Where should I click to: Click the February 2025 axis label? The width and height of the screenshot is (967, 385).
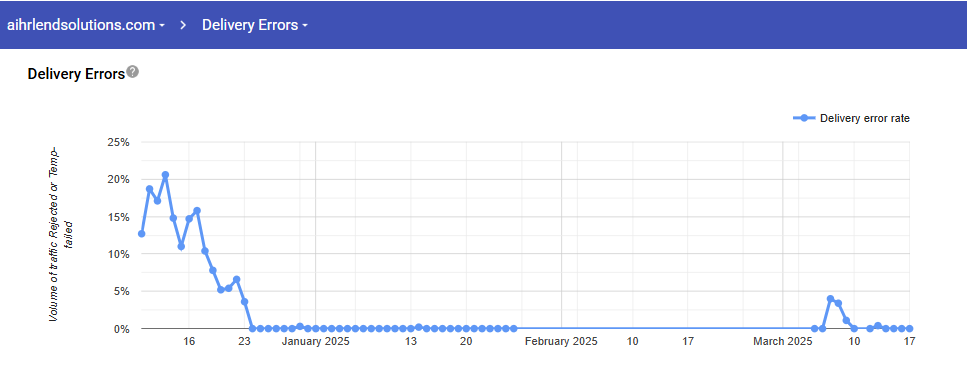pos(561,341)
